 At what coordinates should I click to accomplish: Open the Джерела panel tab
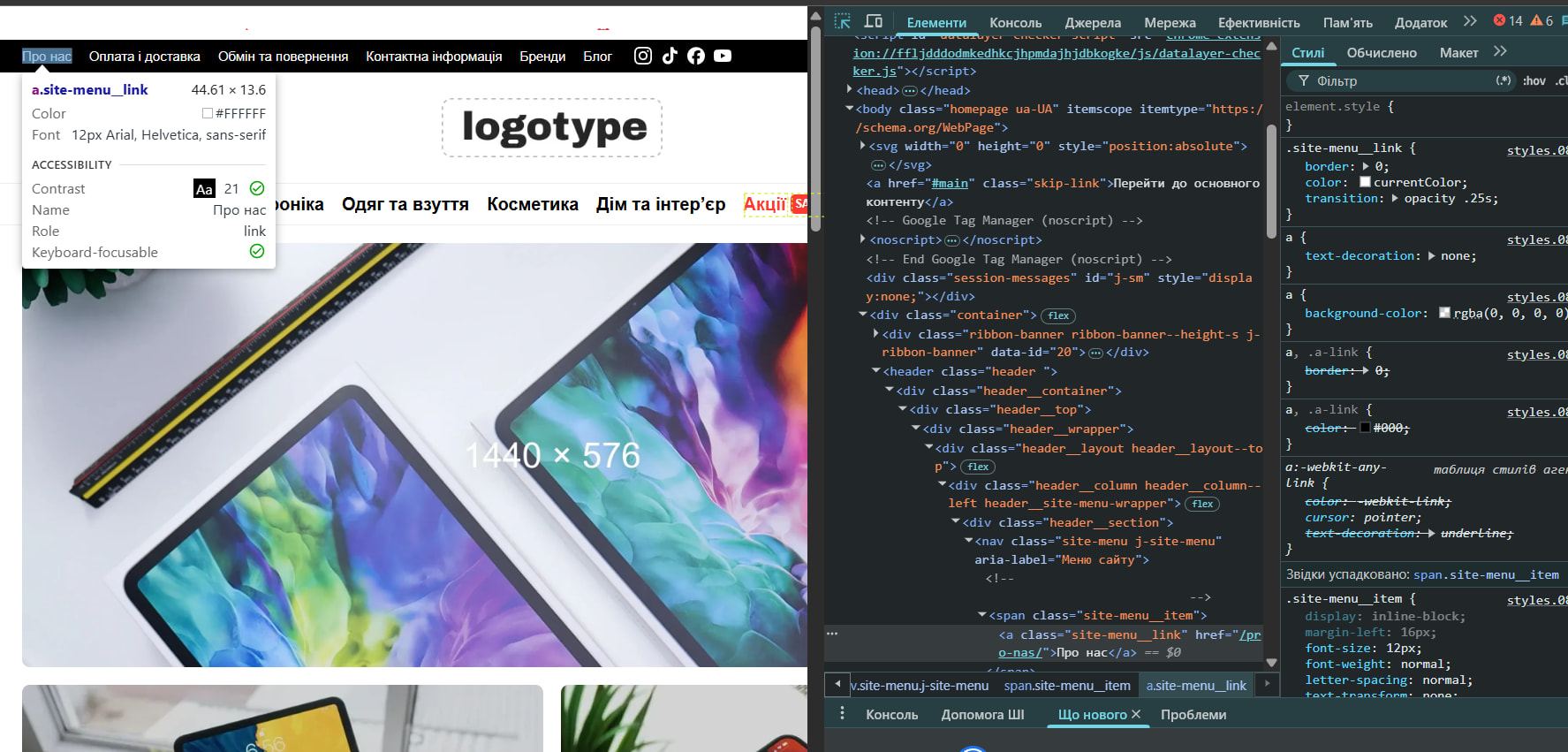click(x=1093, y=23)
